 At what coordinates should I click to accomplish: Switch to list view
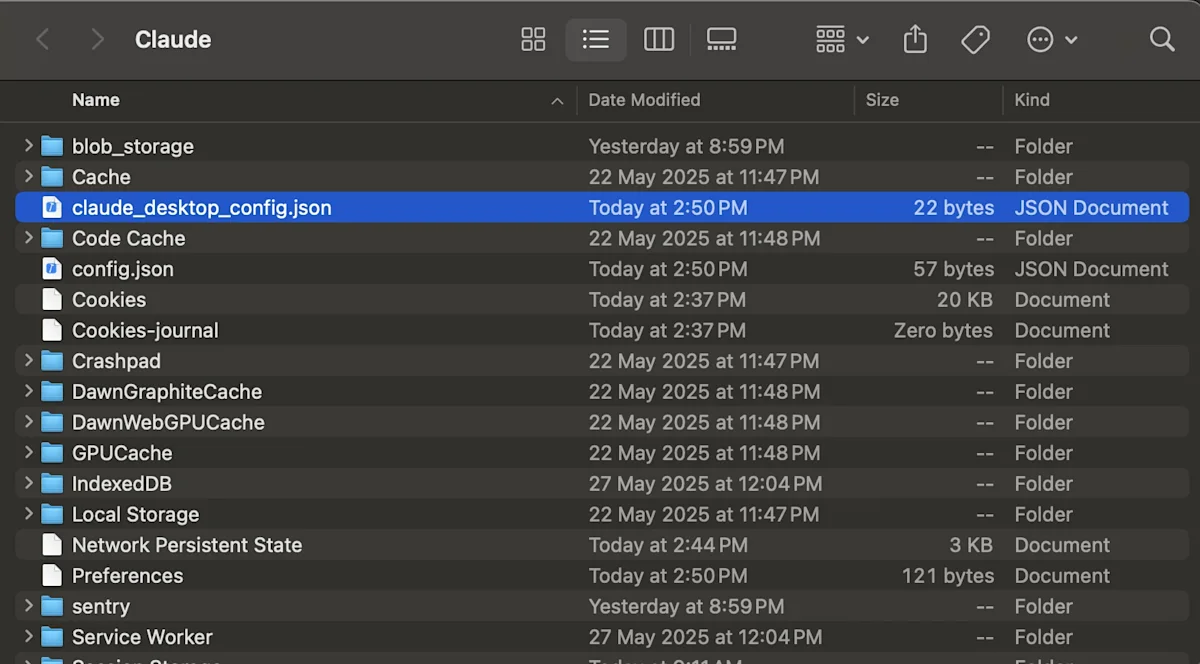596,39
